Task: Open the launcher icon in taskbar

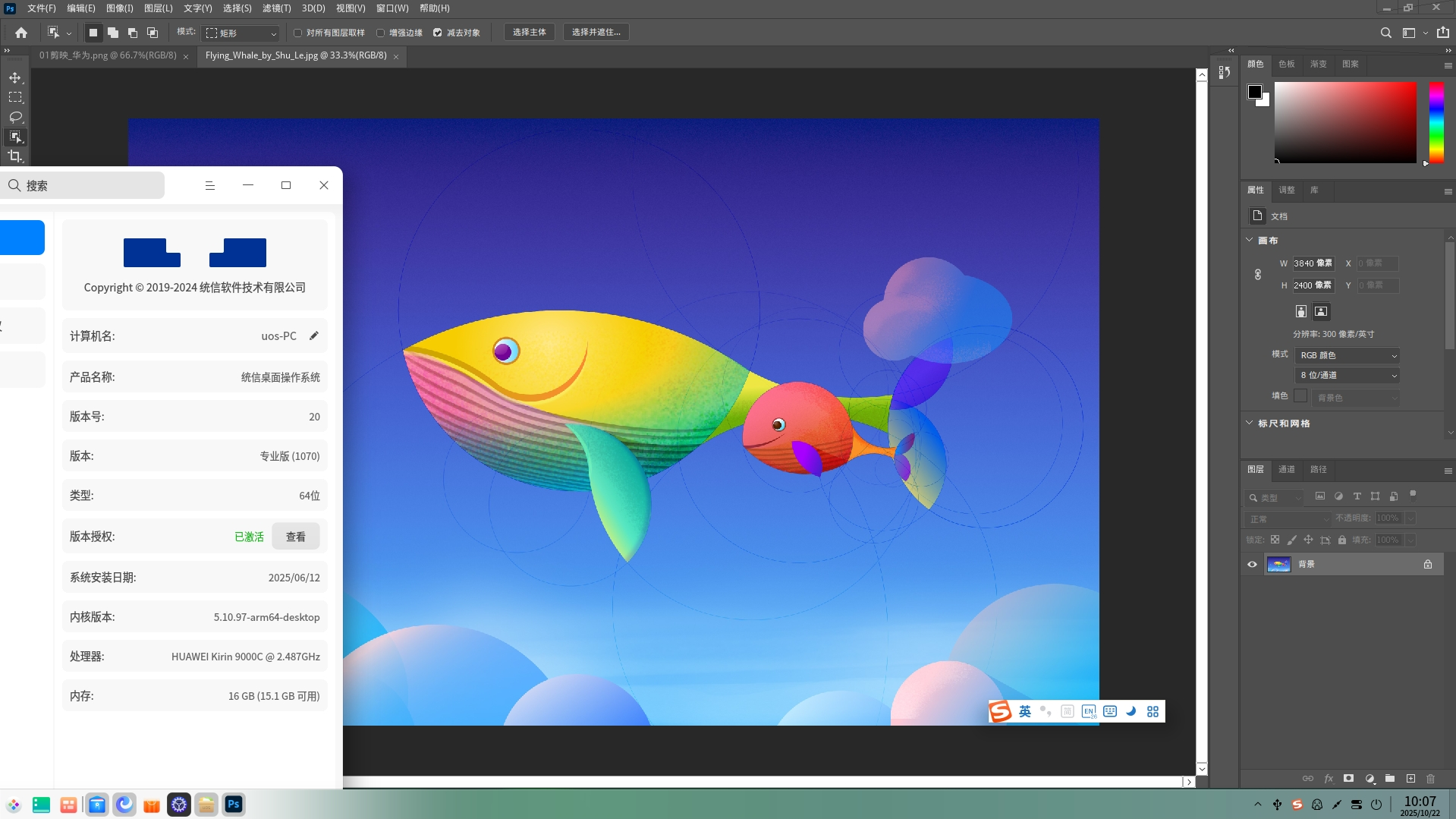Action: [14, 805]
